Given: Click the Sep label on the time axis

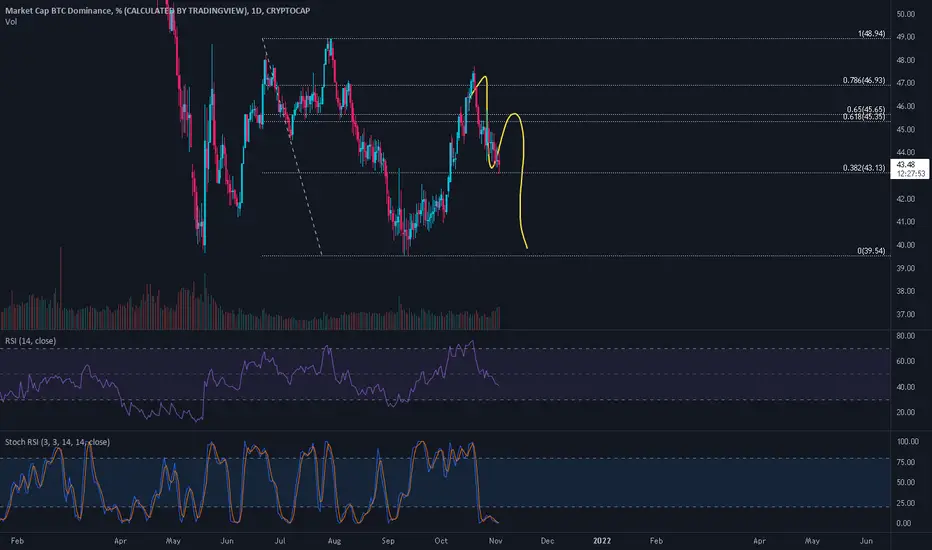Looking at the screenshot, I should pos(388,541).
